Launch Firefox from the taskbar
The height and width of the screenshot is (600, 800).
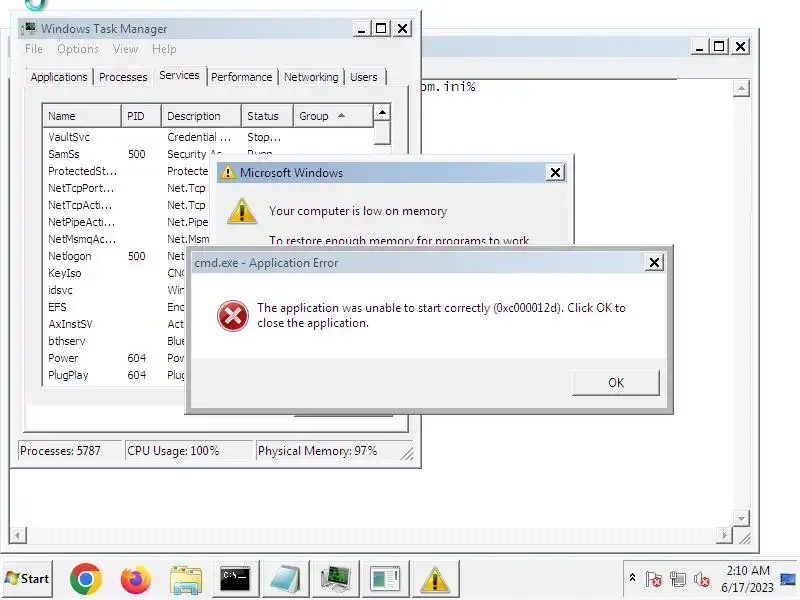[x=136, y=579]
